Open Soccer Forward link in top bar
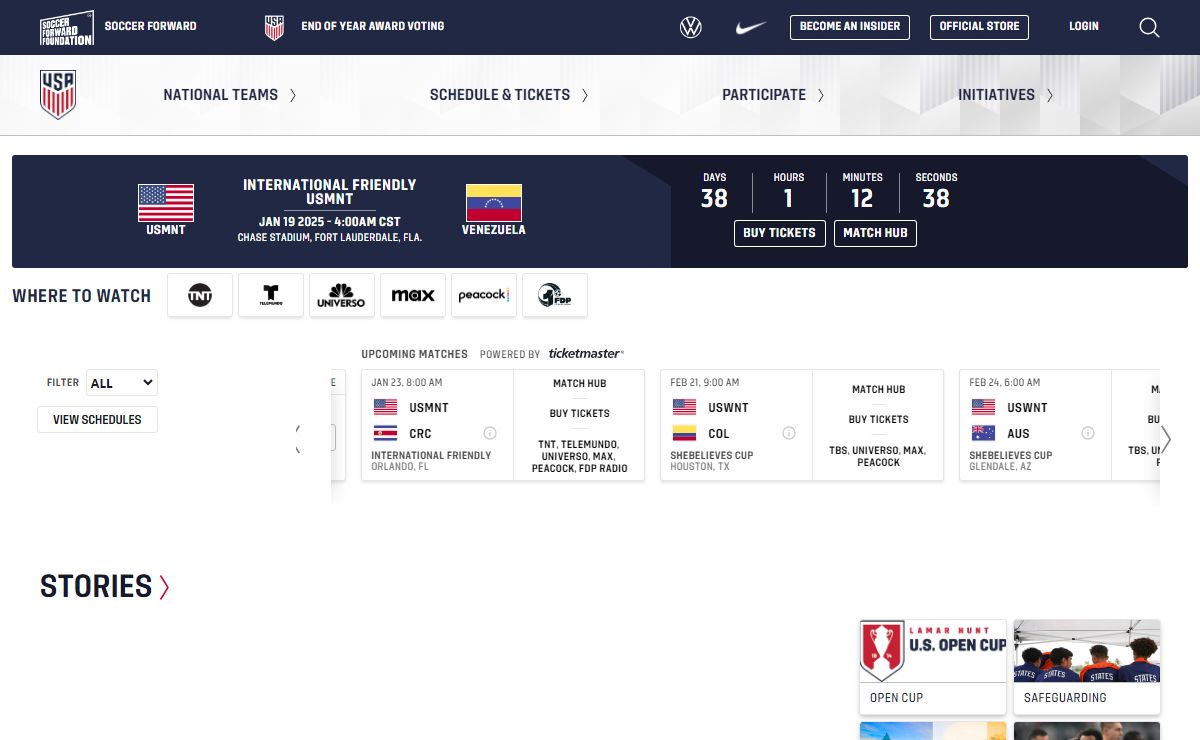The width and height of the screenshot is (1200, 740). pos(151,26)
